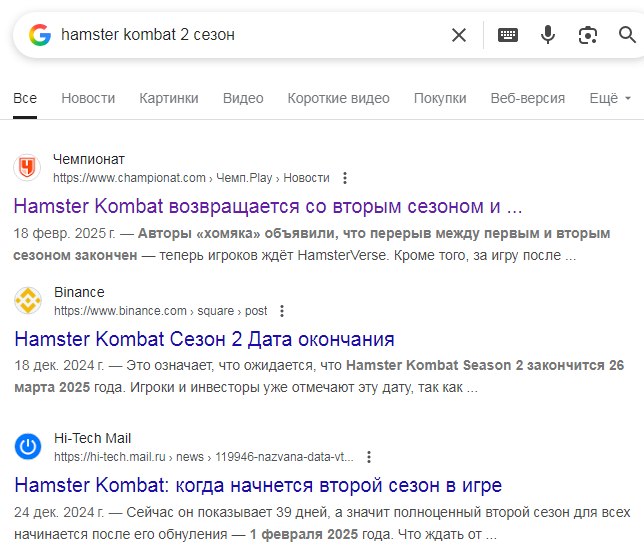Click the championat.com URL breadcrumb

tap(191, 178)
